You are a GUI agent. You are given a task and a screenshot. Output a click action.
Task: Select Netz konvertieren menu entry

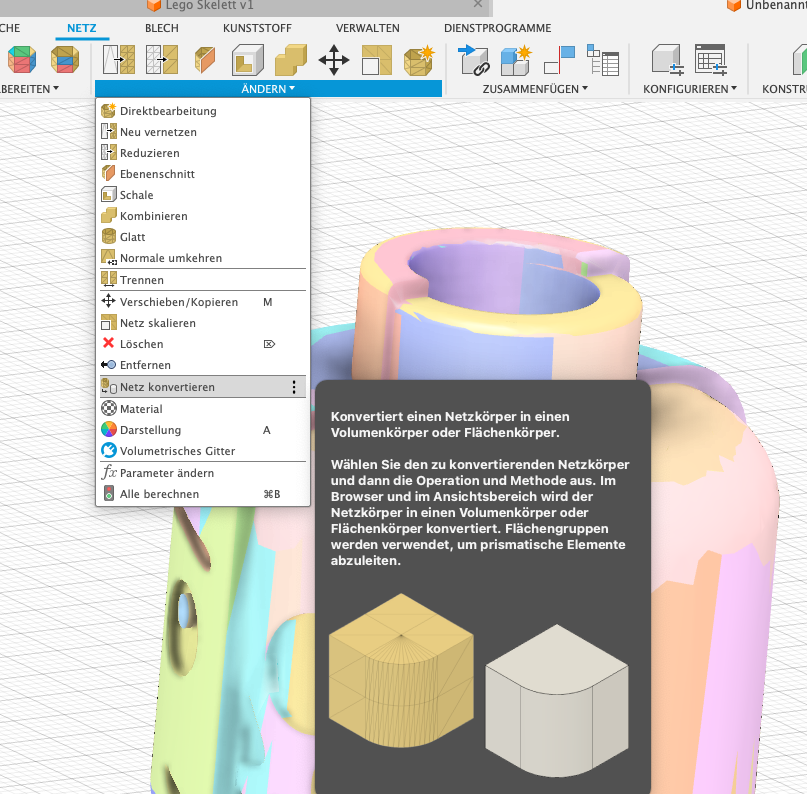167,387
